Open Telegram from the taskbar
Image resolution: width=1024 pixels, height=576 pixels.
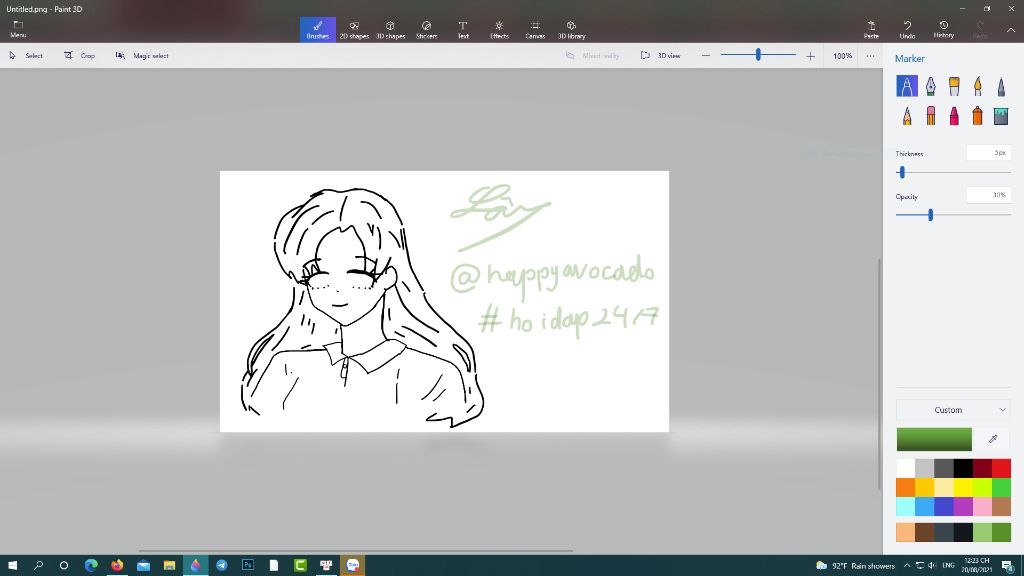click(x=221, y=565)
